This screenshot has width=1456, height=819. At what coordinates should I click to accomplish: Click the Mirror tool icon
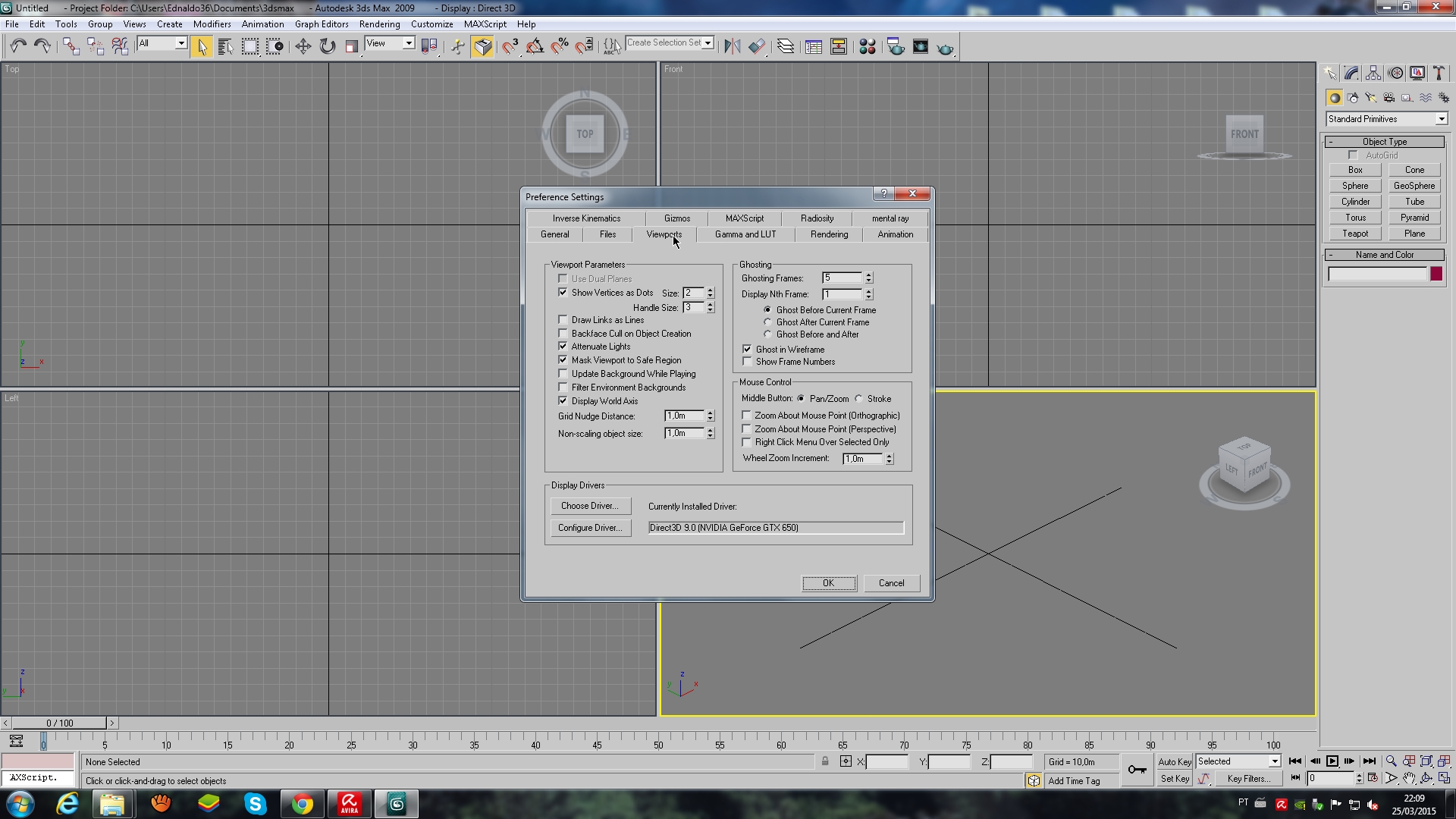tap(732, 46)
